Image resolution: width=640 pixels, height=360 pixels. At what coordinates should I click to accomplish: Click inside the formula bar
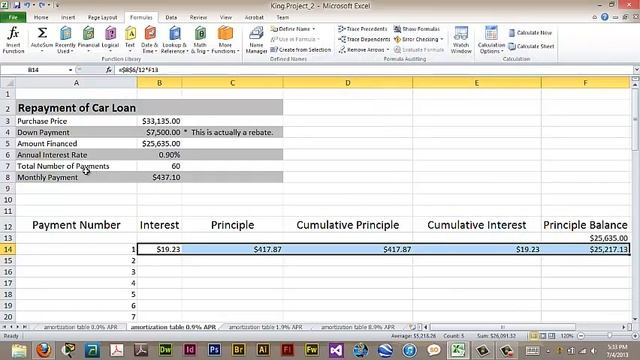click(373, 70)
